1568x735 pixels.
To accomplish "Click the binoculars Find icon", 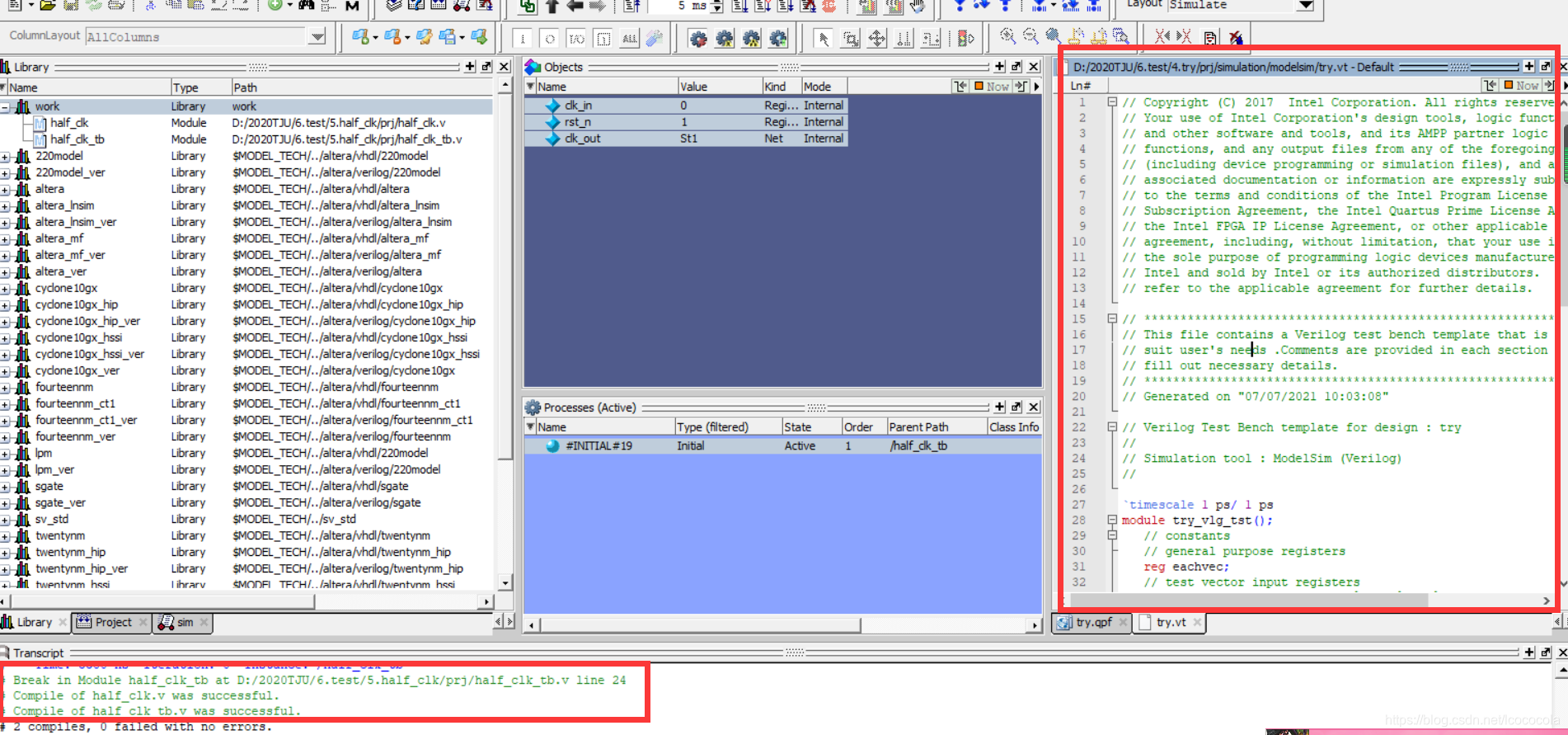I will 306,5.
